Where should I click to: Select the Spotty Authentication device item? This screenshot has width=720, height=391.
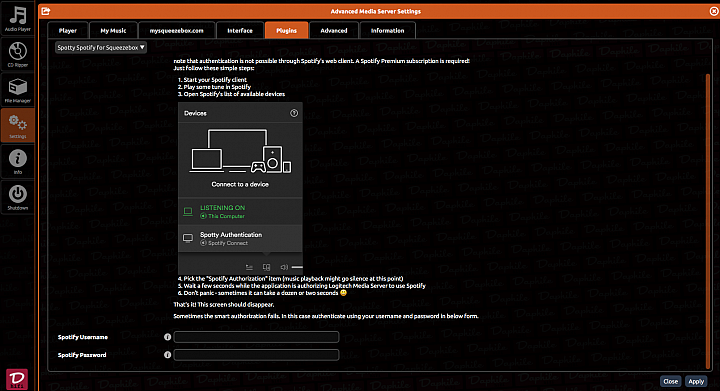240,238
